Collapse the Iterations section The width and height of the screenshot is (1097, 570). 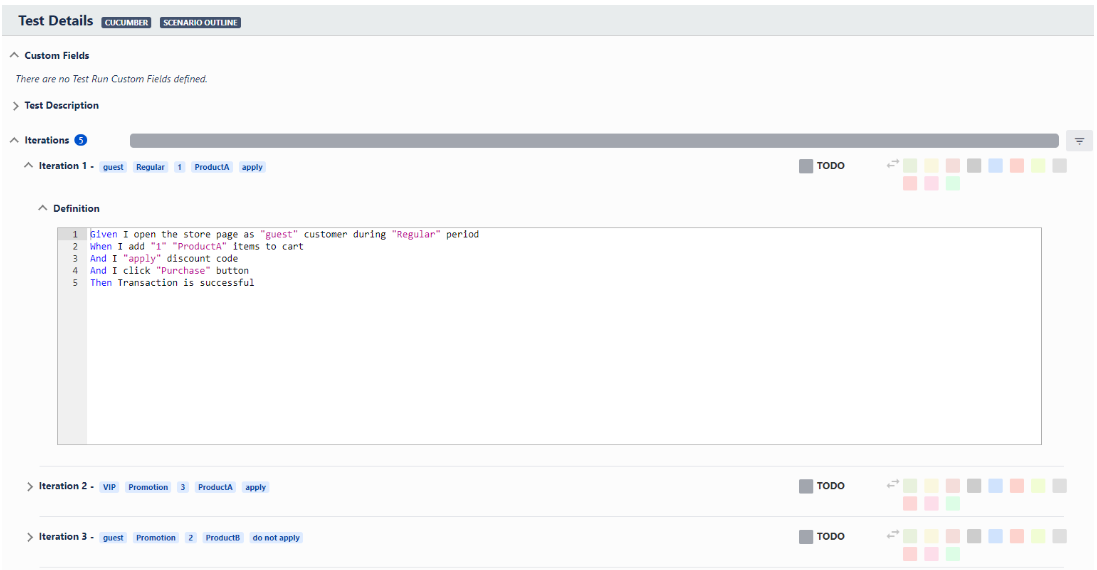coord(14,140)
